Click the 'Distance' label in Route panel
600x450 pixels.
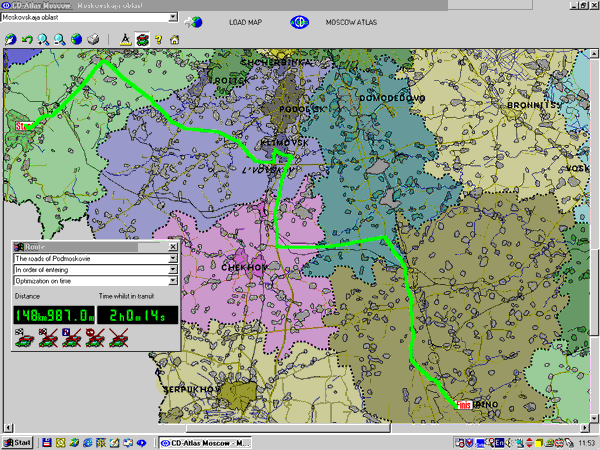coord(27,296)
